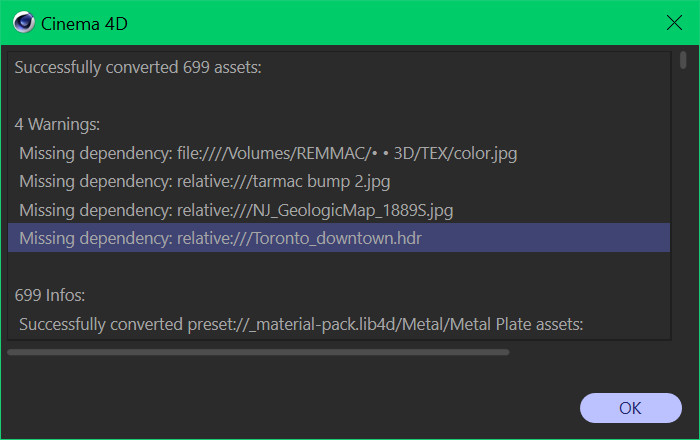Click the empty dialog area left of OK

(290, 402)
